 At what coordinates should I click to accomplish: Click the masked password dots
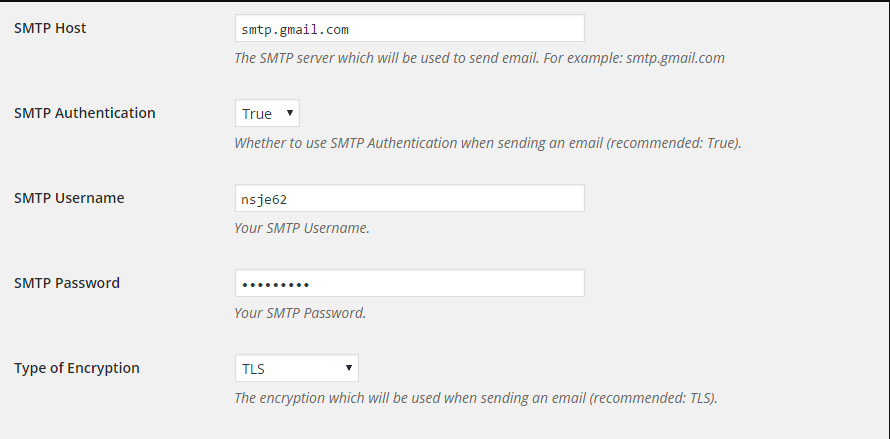tap(275, 284)
